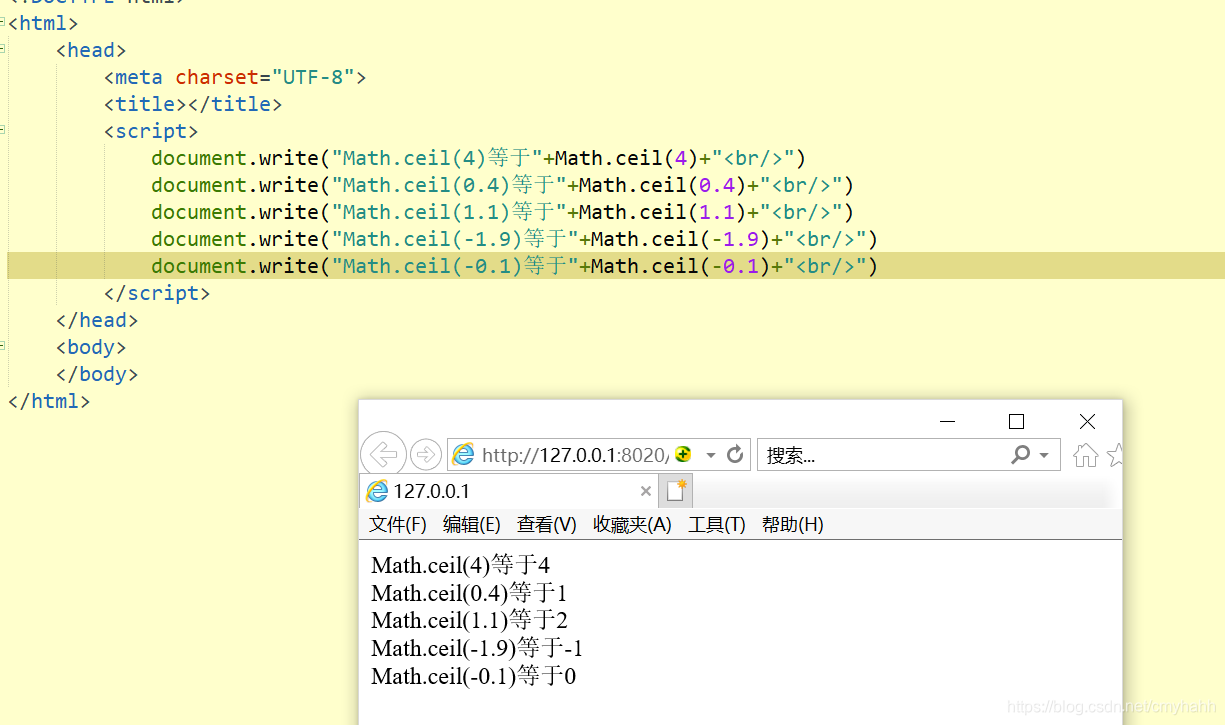Open the search provider dropdown arrow
This screenshot has width=1225, height=725.
[x=1044, y=455]
